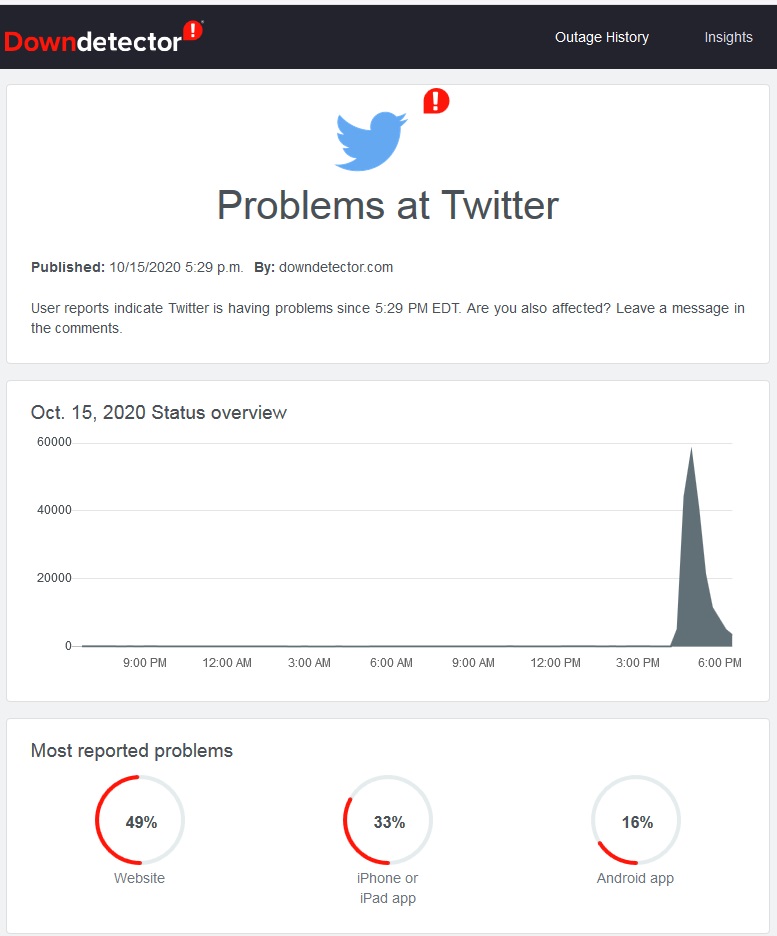This screenshot has width=777, height=936.
Task: Click the Problems at Twitter heading
Action: click(x=388, y=205)
